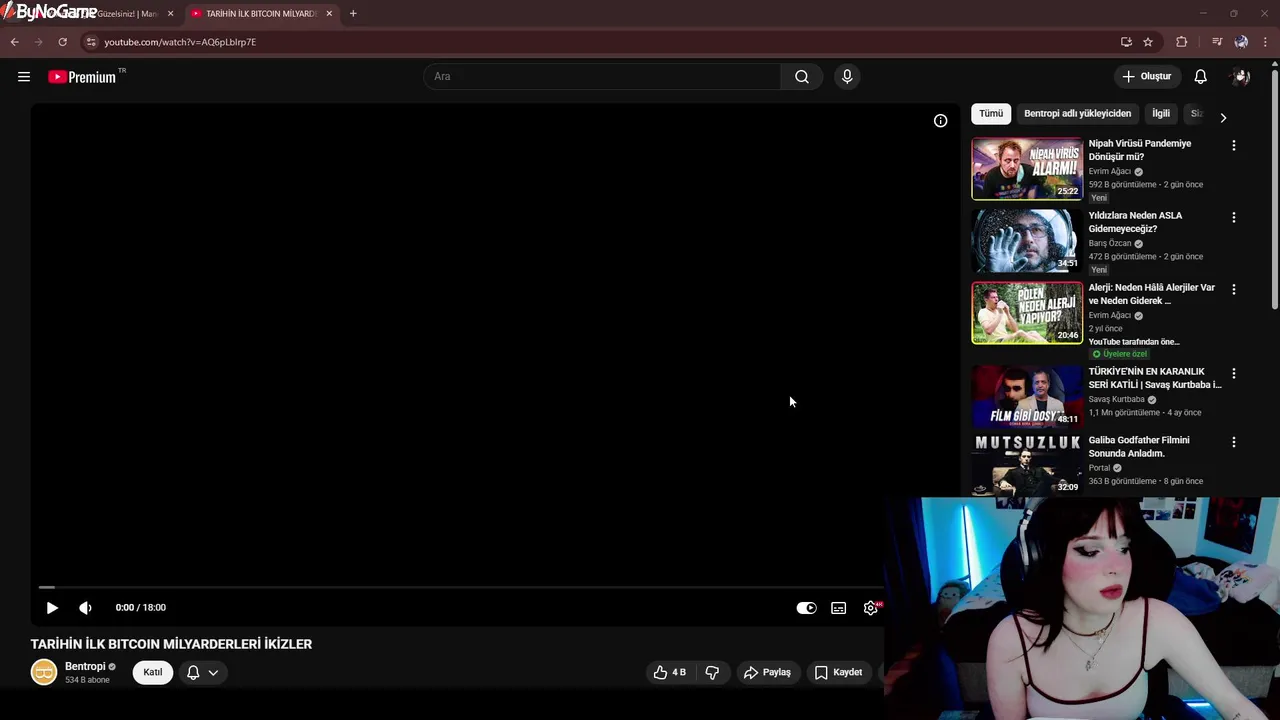The width and height of the screenshot is (1280, 720).
Task: Open more options for Godfather video
Action: point(1233,442)
